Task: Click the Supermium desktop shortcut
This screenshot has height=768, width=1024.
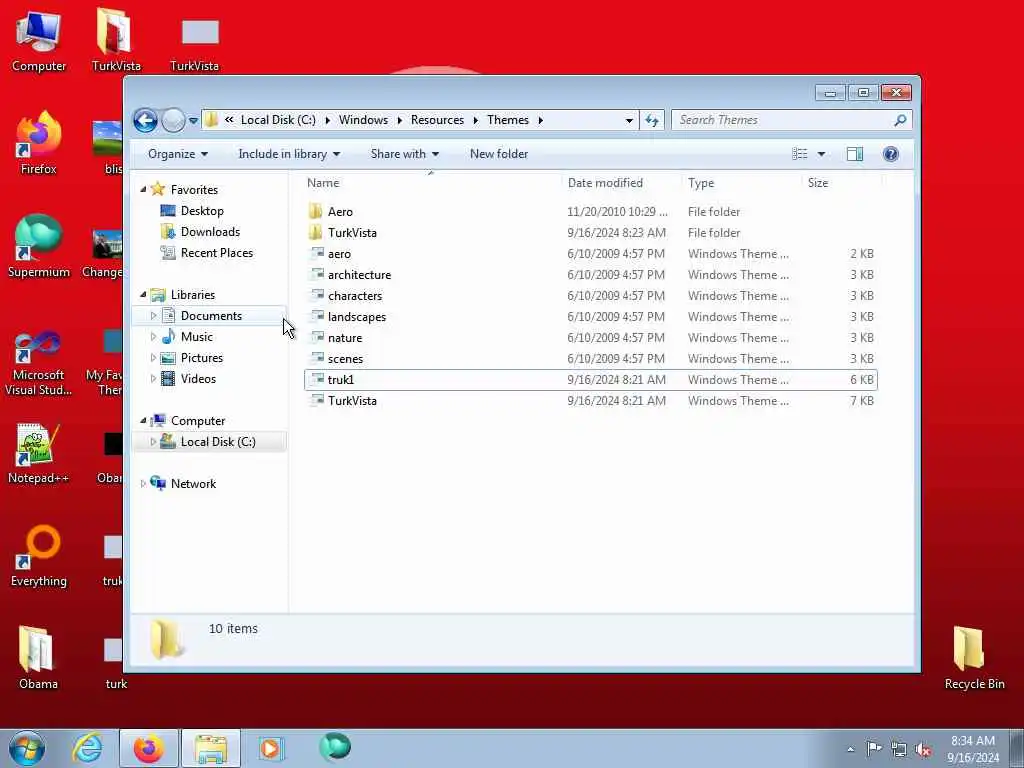Action: pyautogui.click(x=39, y=246)
